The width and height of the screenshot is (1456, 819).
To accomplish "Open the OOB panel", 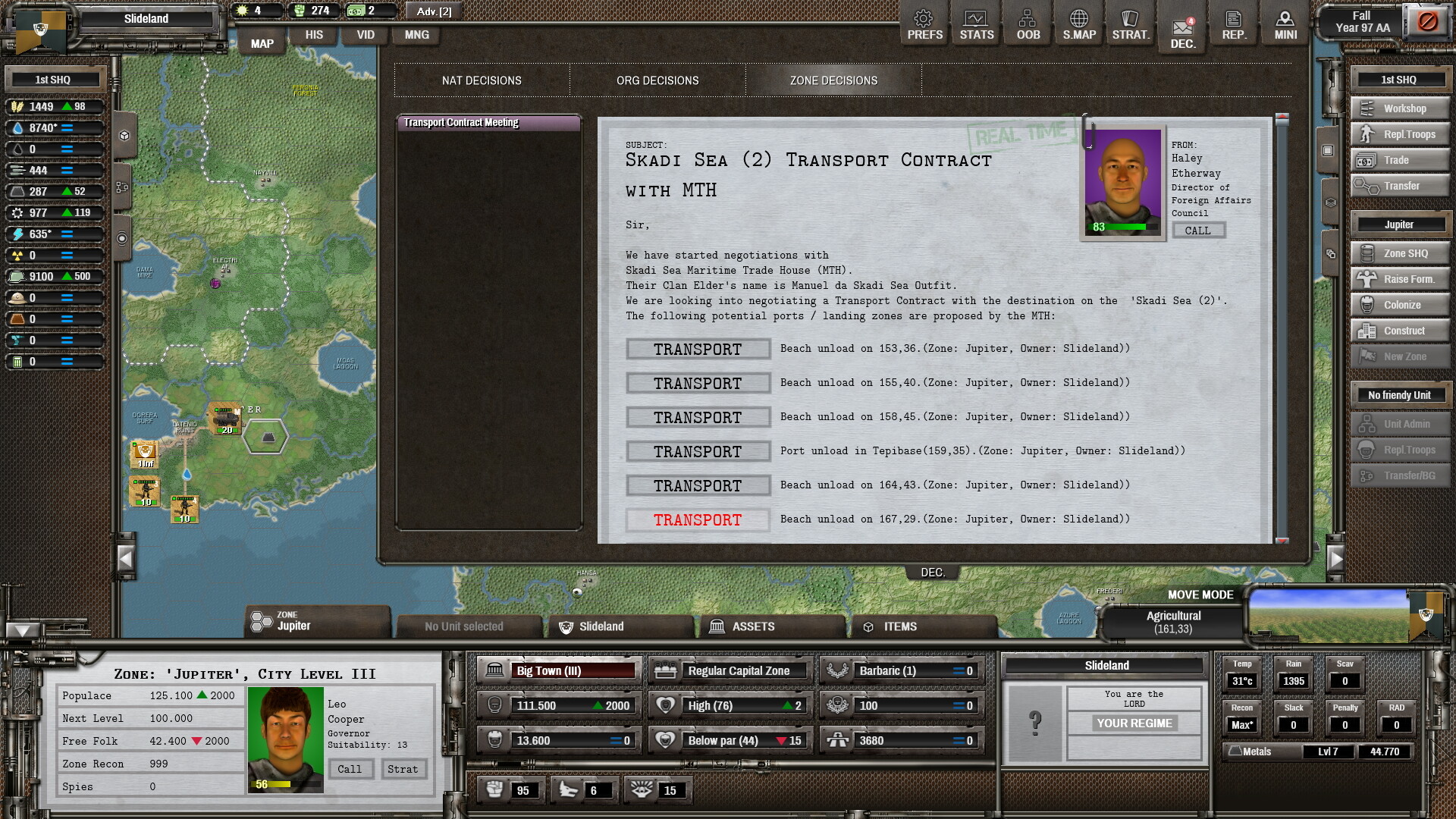I will [x=1027, y=22].
